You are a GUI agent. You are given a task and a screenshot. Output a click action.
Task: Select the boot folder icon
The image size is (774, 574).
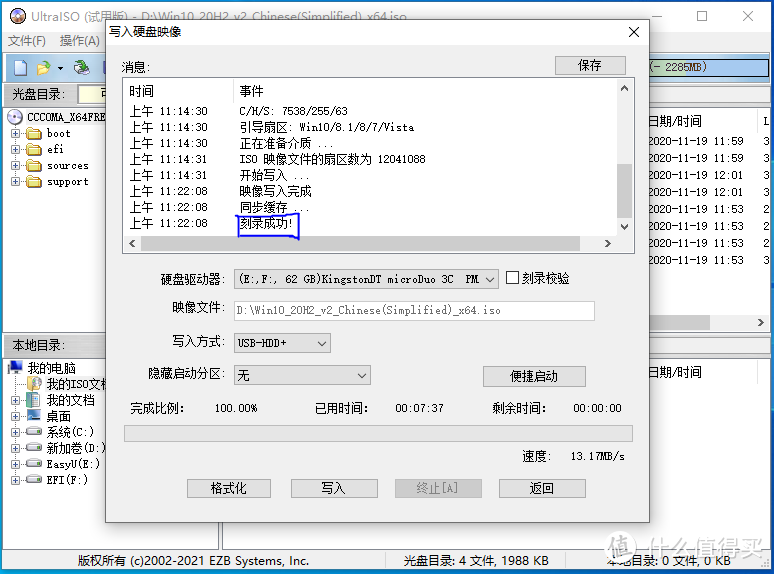34,133
